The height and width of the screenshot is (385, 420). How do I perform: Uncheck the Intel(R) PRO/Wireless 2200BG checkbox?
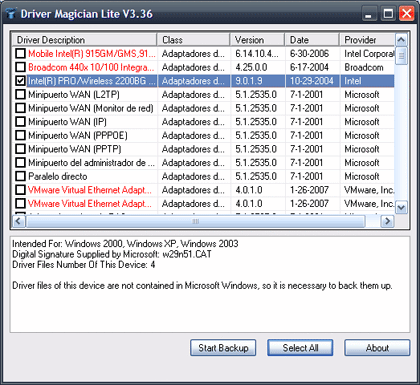coord(21,81)
